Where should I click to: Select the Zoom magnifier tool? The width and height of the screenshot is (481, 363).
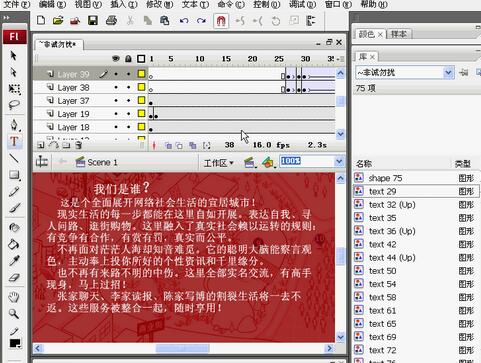14,314
